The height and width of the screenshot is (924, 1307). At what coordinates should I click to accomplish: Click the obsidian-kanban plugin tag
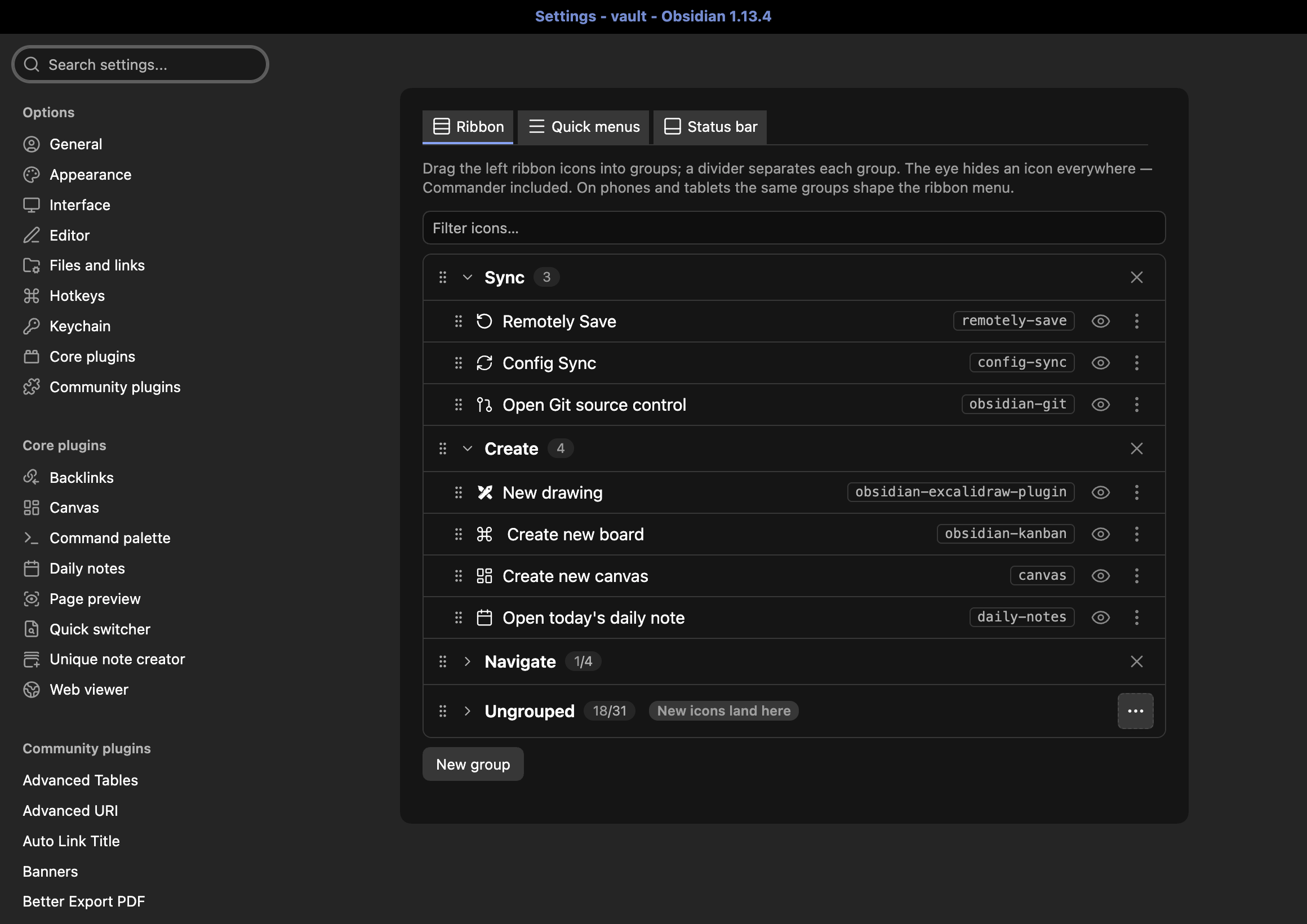click(x=1006, y=534)
